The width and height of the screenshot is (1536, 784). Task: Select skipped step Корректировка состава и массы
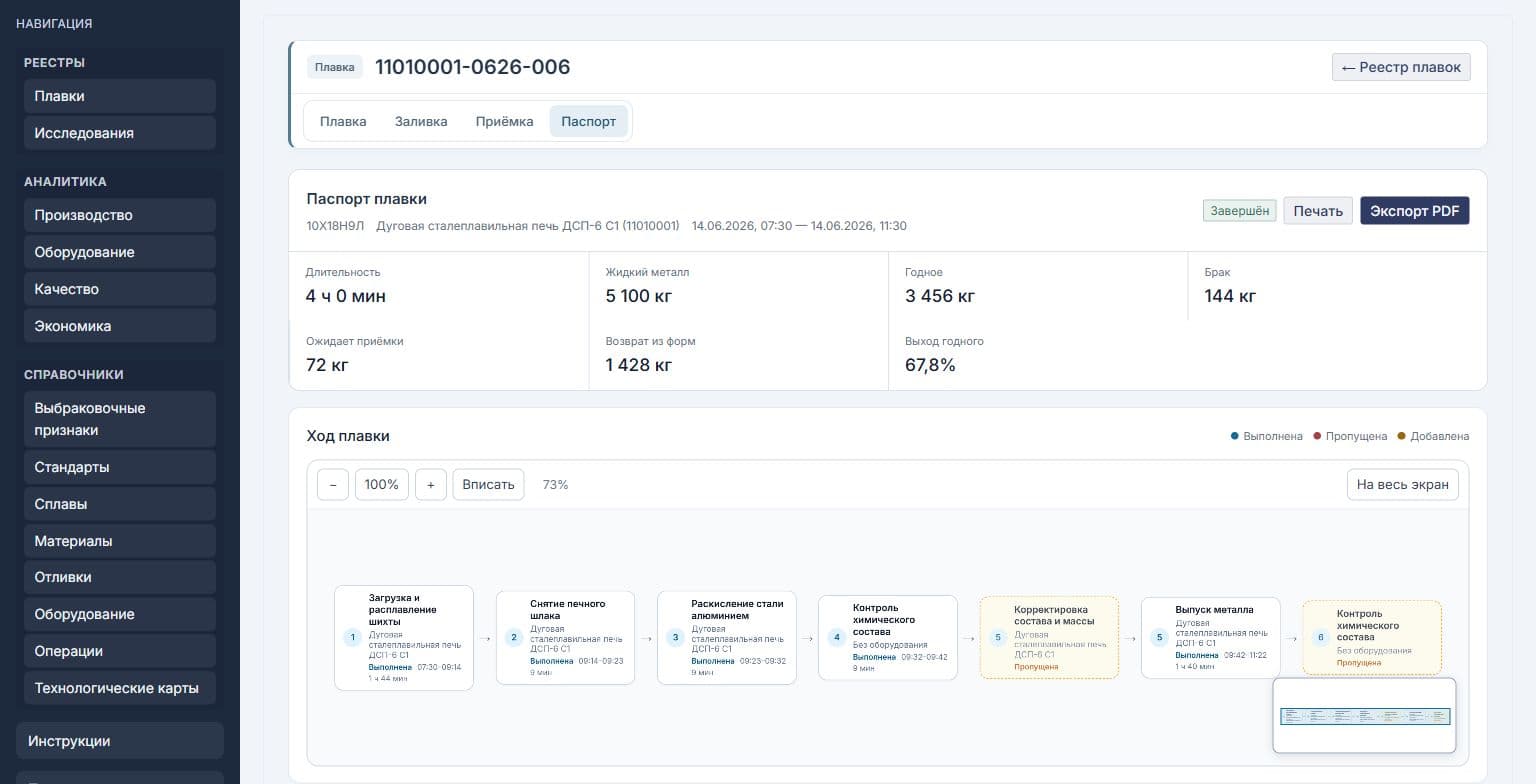[x=1049, y=638]
